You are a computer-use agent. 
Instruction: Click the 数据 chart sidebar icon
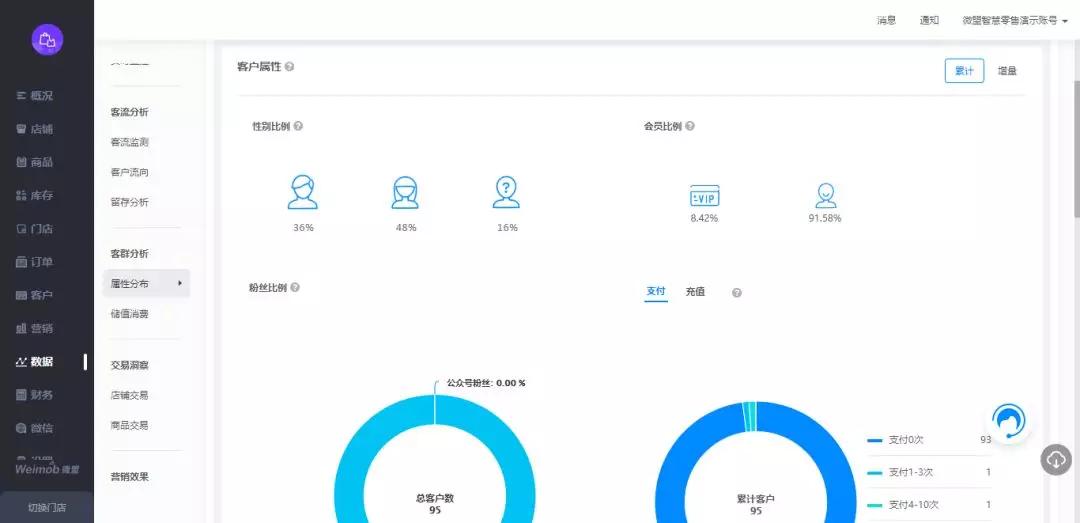click(21, 362)
